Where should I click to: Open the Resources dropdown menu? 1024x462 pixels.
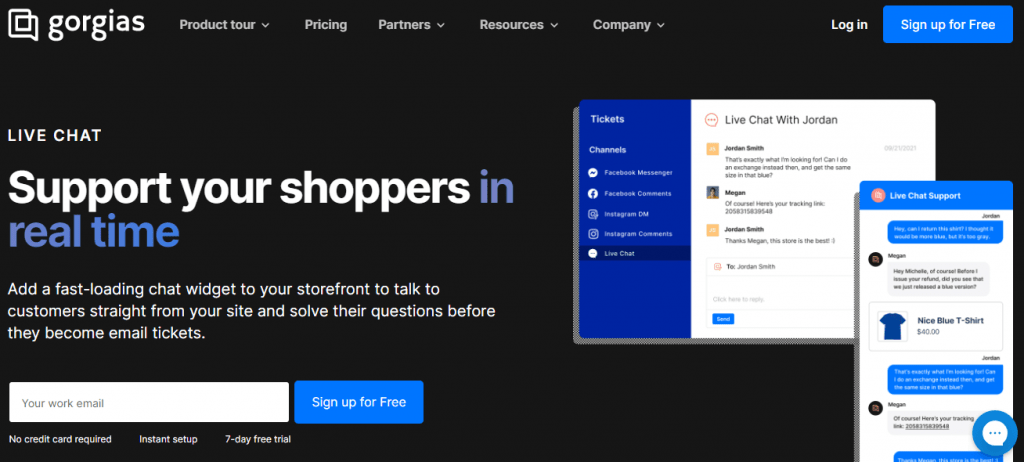[x=518, y=25]
